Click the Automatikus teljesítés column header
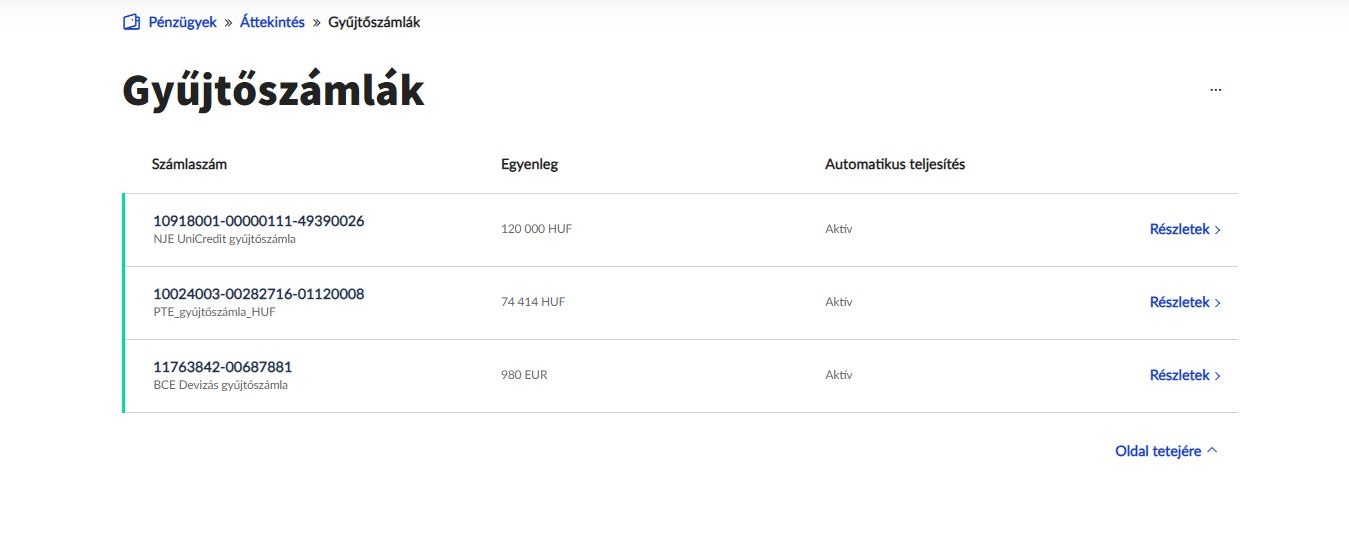1349x533 pixels. [x=895, y=164]
